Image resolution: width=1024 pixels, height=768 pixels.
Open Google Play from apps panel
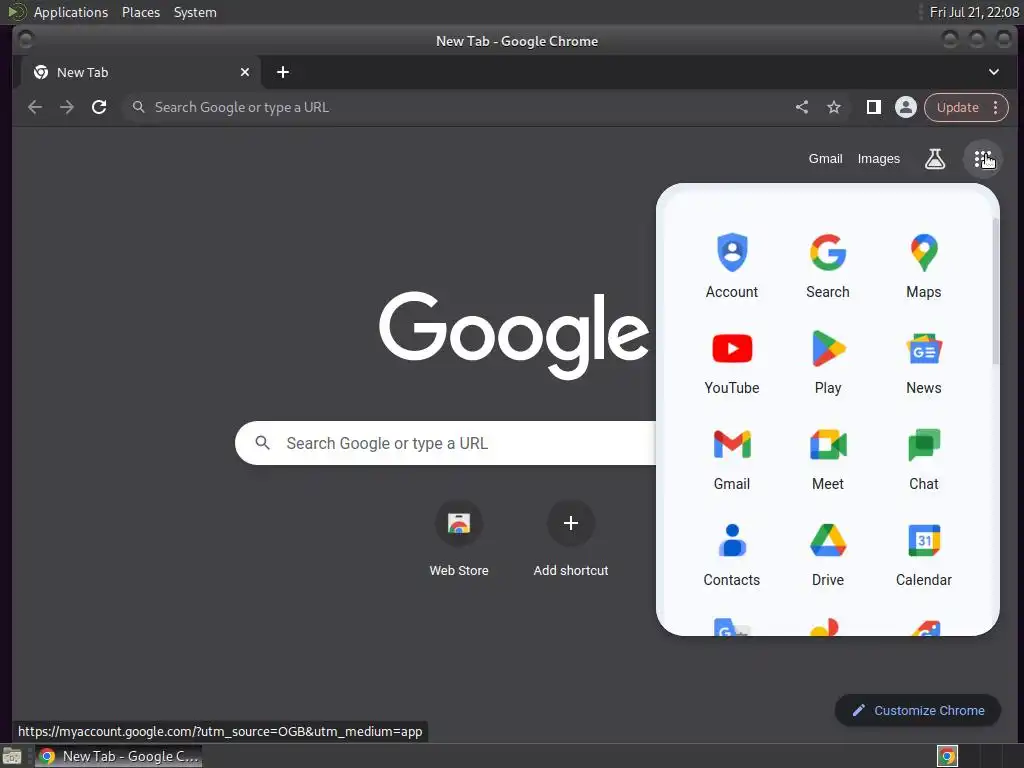[827, 361]
